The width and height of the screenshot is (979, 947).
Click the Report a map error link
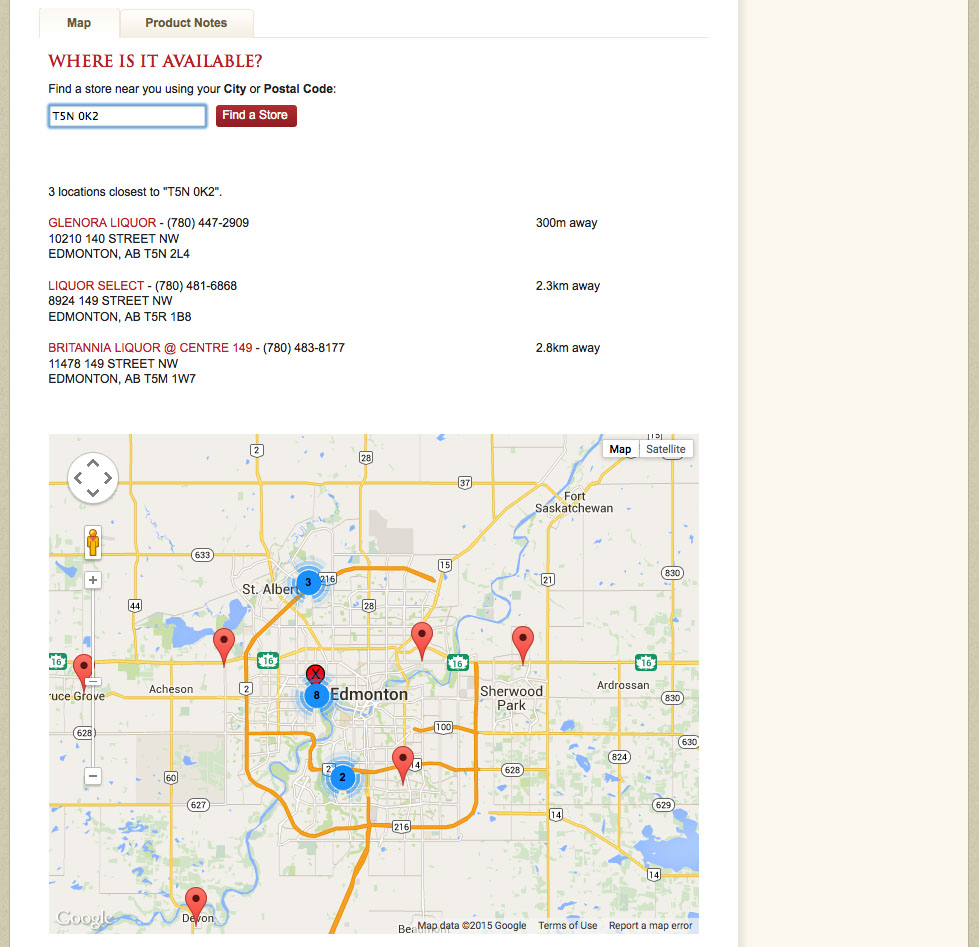click(x=651, y=926)
